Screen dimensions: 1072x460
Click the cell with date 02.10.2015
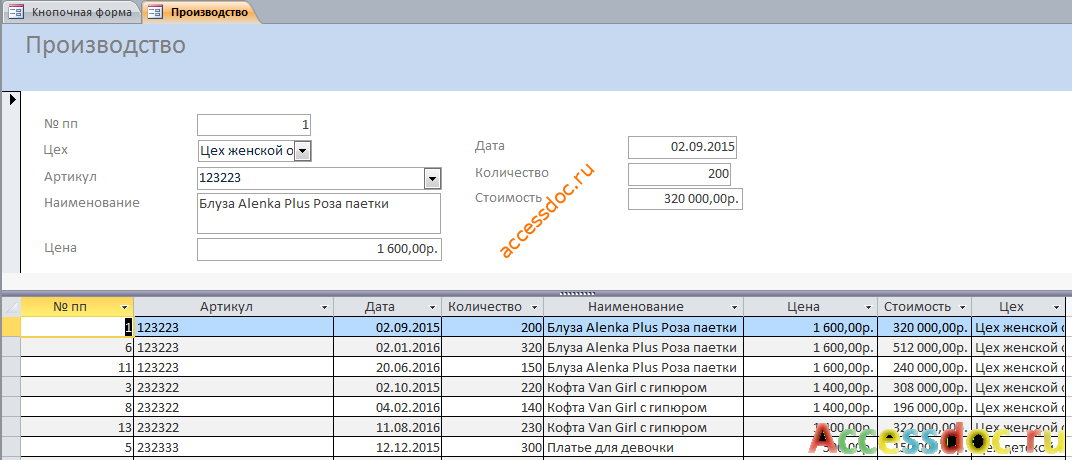point(388,388)
